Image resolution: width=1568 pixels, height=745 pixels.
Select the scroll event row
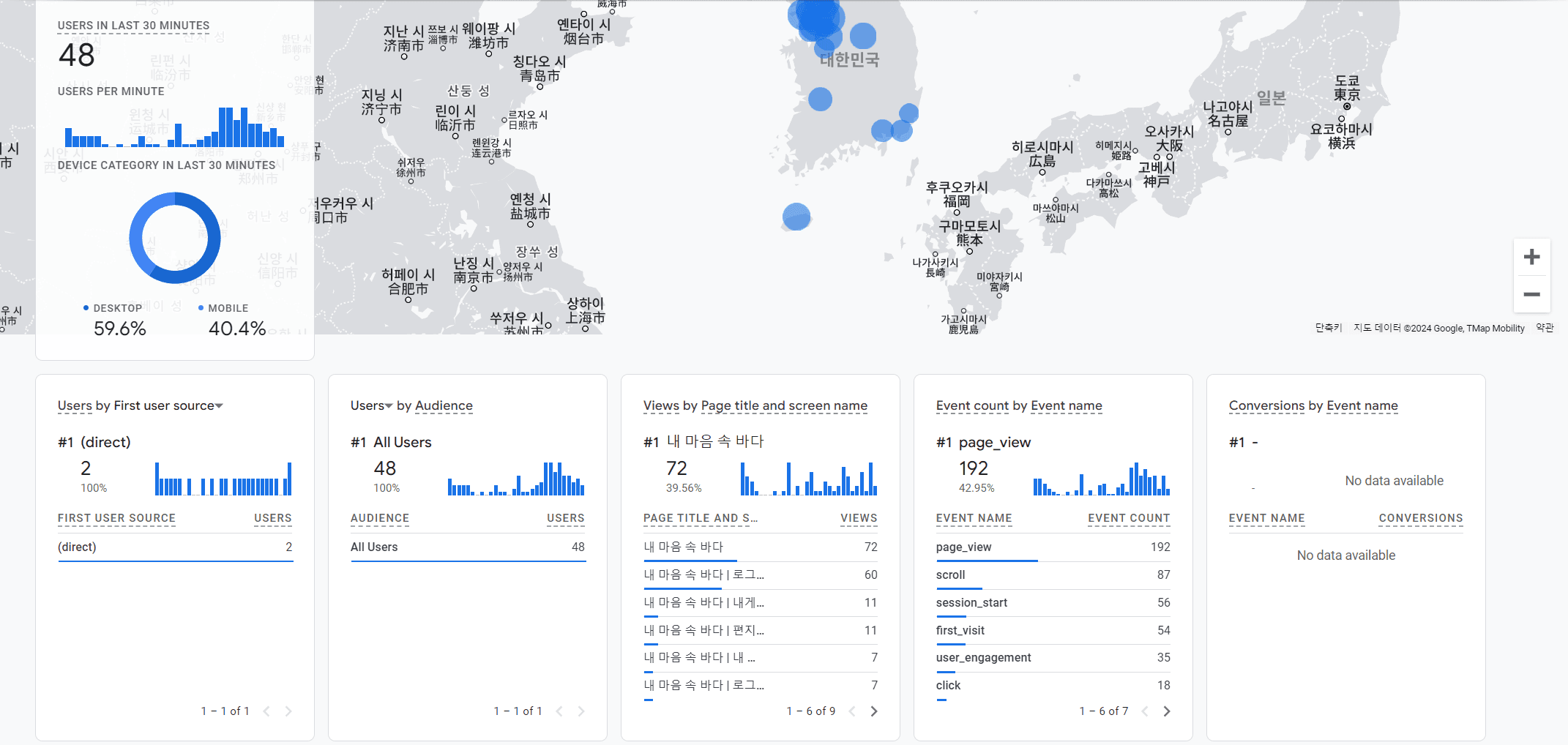tap(1053, 575)
